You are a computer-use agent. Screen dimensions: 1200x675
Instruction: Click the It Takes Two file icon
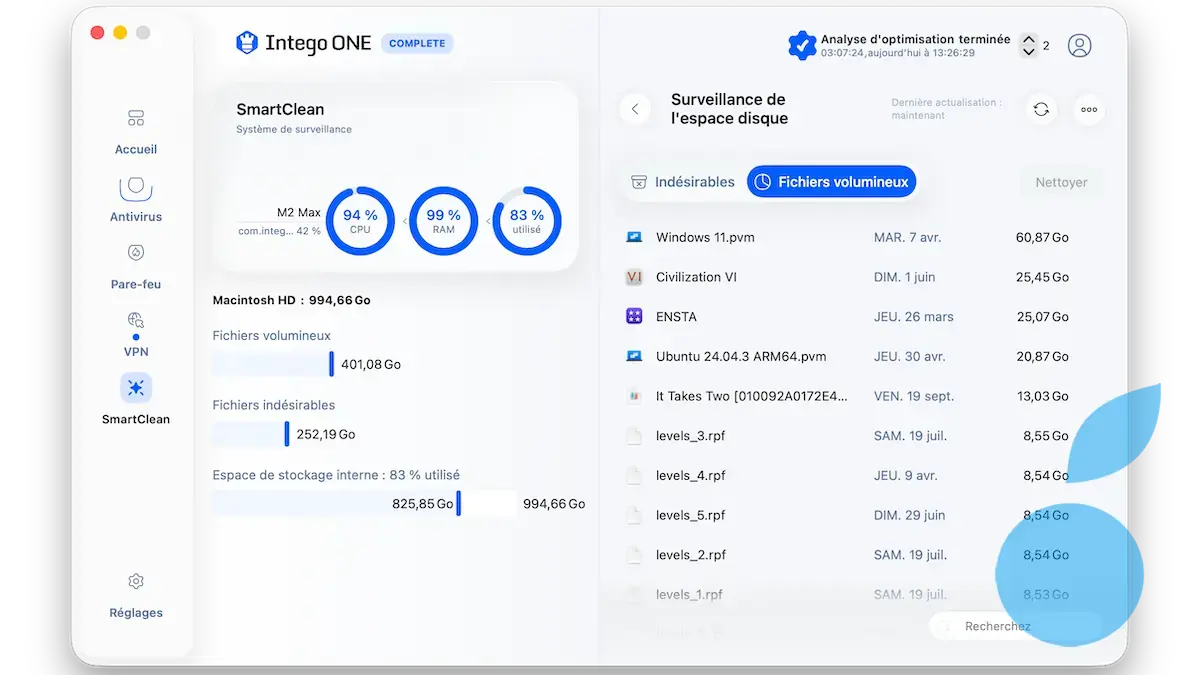633,396
